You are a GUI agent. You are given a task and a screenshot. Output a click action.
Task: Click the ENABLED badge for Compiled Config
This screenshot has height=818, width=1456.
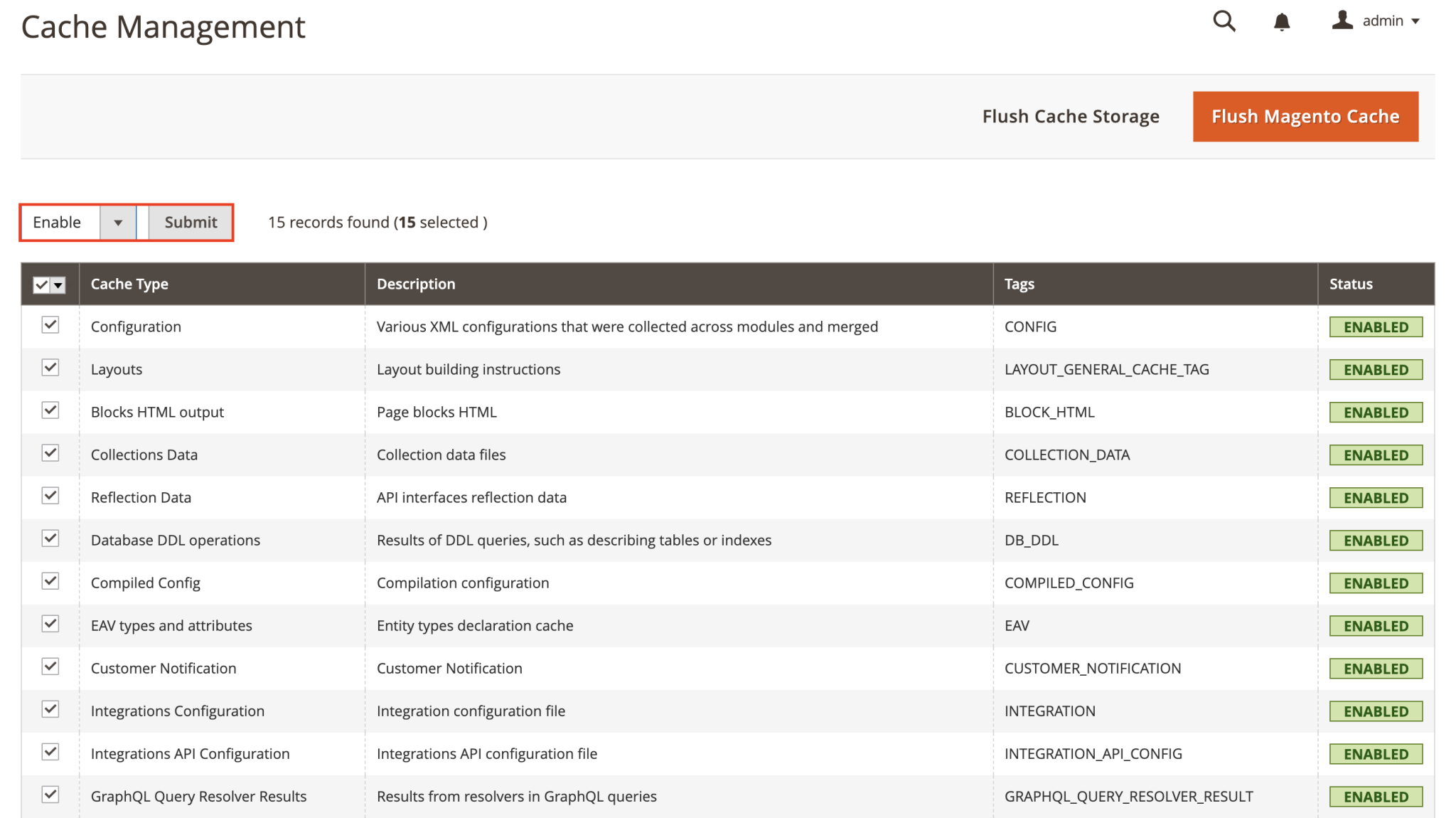[1375, 583]
